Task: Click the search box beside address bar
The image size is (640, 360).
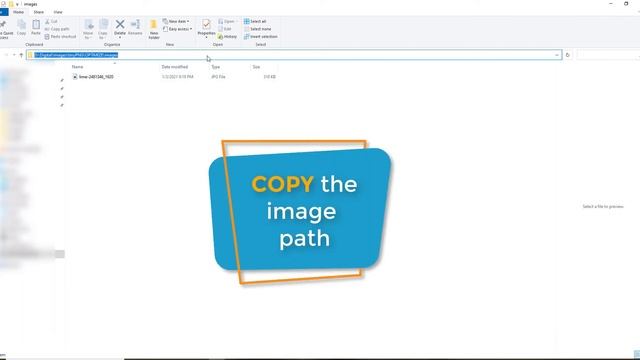Action: pyautogui.click(x=607, y=55)
